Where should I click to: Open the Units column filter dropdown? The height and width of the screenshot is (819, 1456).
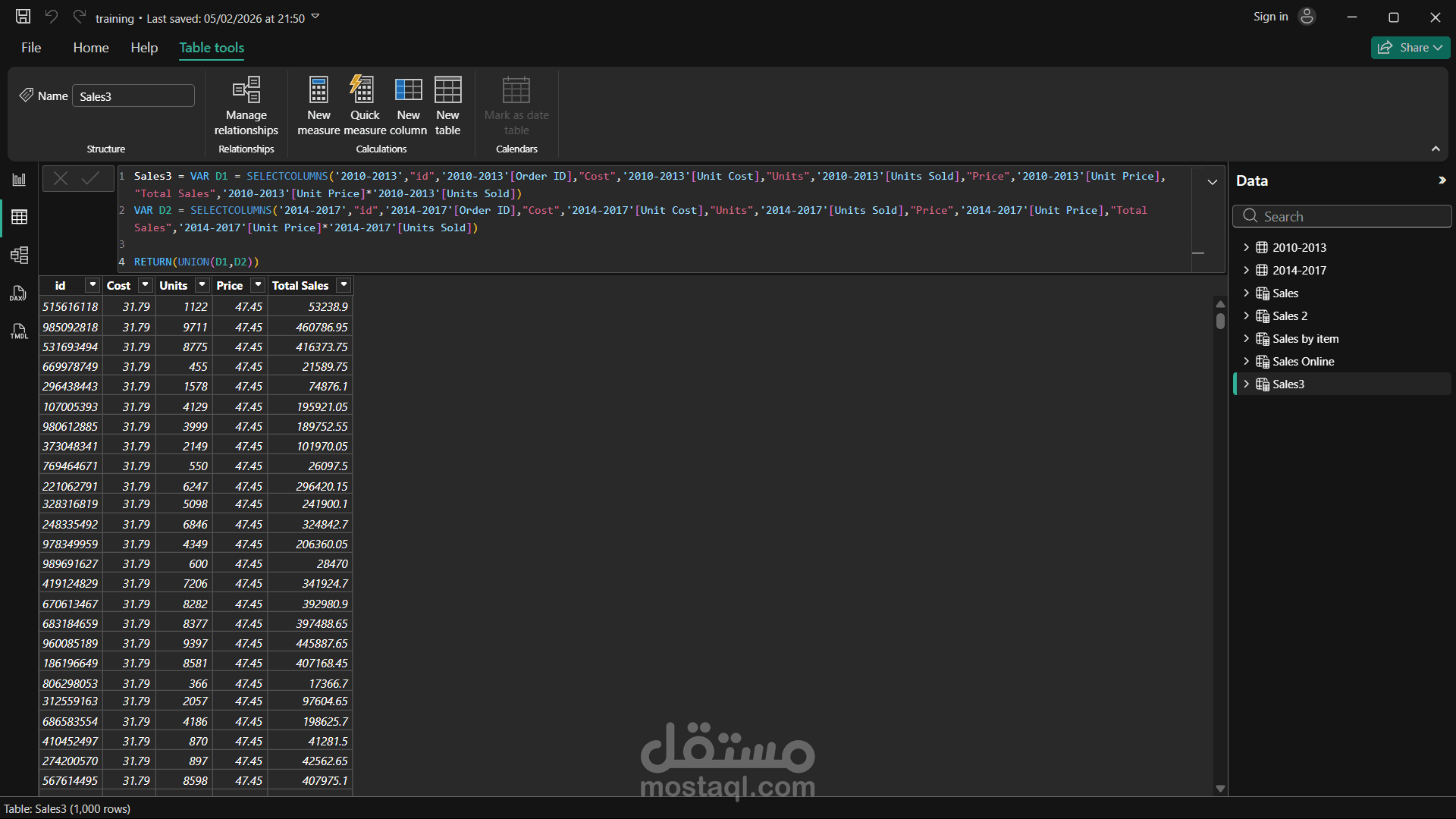(202, 285)
